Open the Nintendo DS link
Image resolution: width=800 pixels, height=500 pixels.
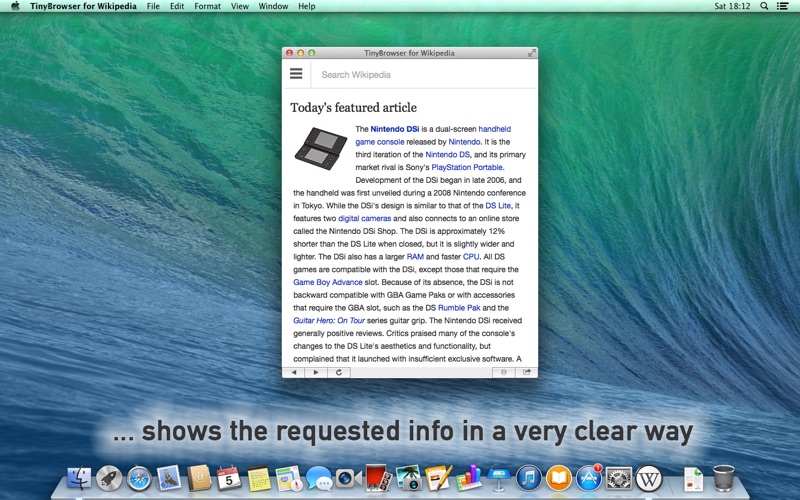point(447,155)
